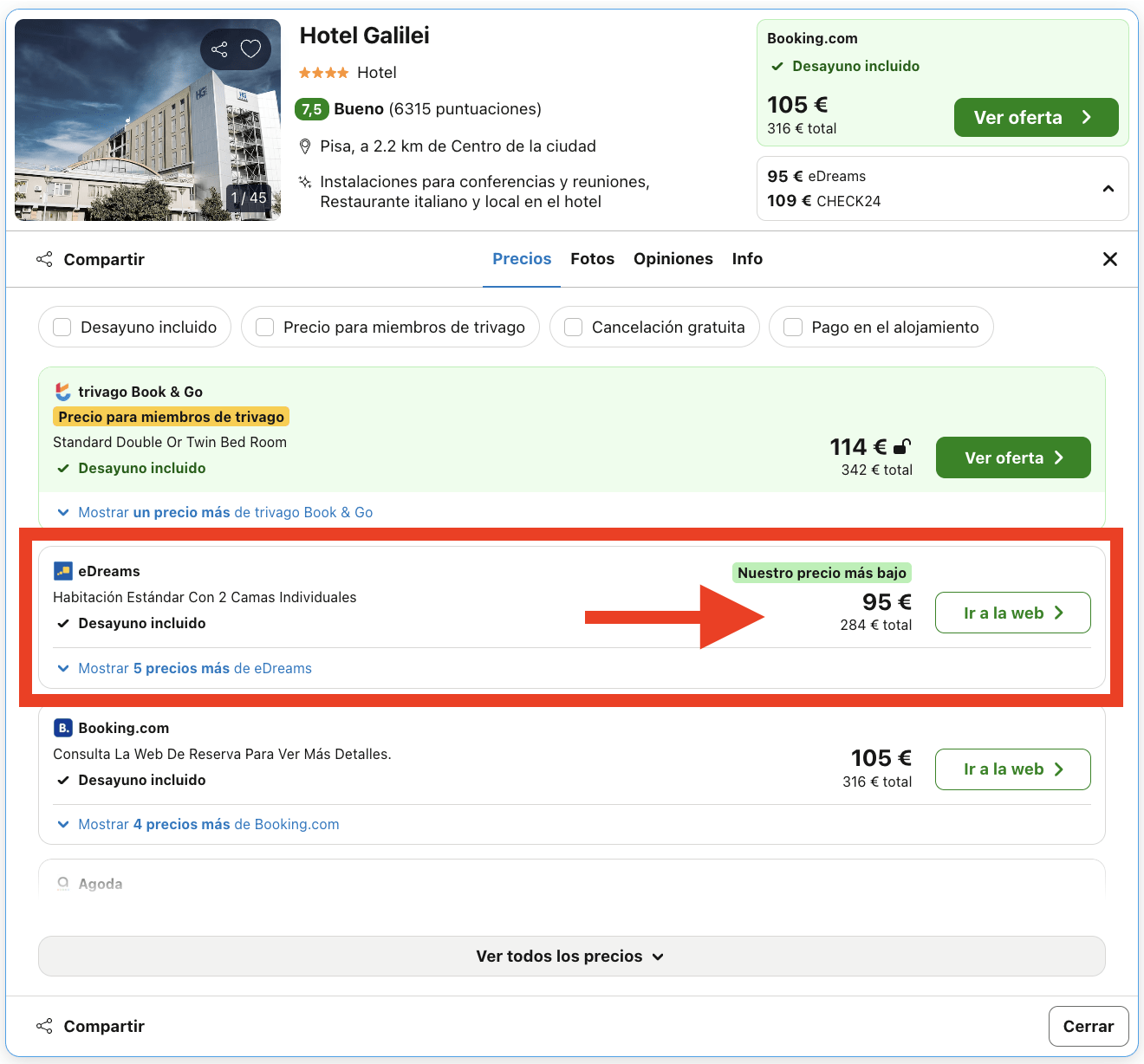
Task: Show 5 more prices from eDreams
Action: click(185, 668)
